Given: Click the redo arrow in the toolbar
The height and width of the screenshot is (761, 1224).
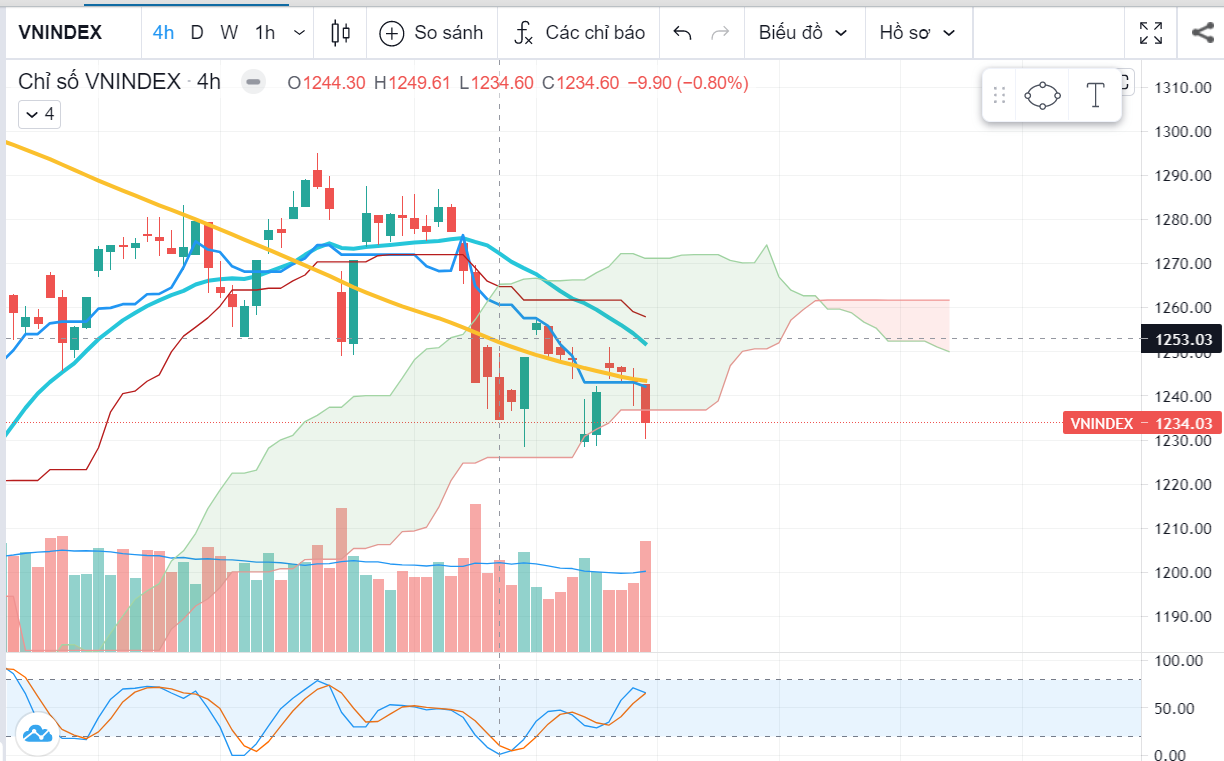Looking at the screenshot, I should [x=719, y=33].
